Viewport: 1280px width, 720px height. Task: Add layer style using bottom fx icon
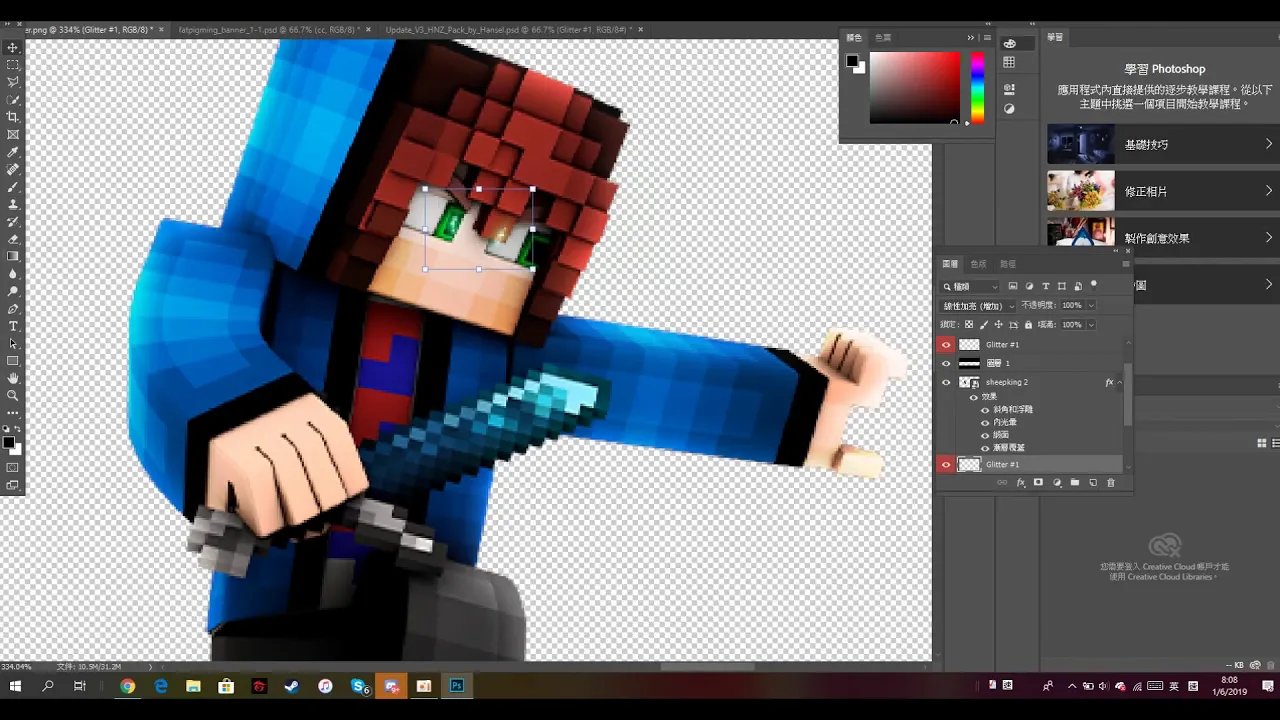pyautogui.click(x=1021, y=483)
